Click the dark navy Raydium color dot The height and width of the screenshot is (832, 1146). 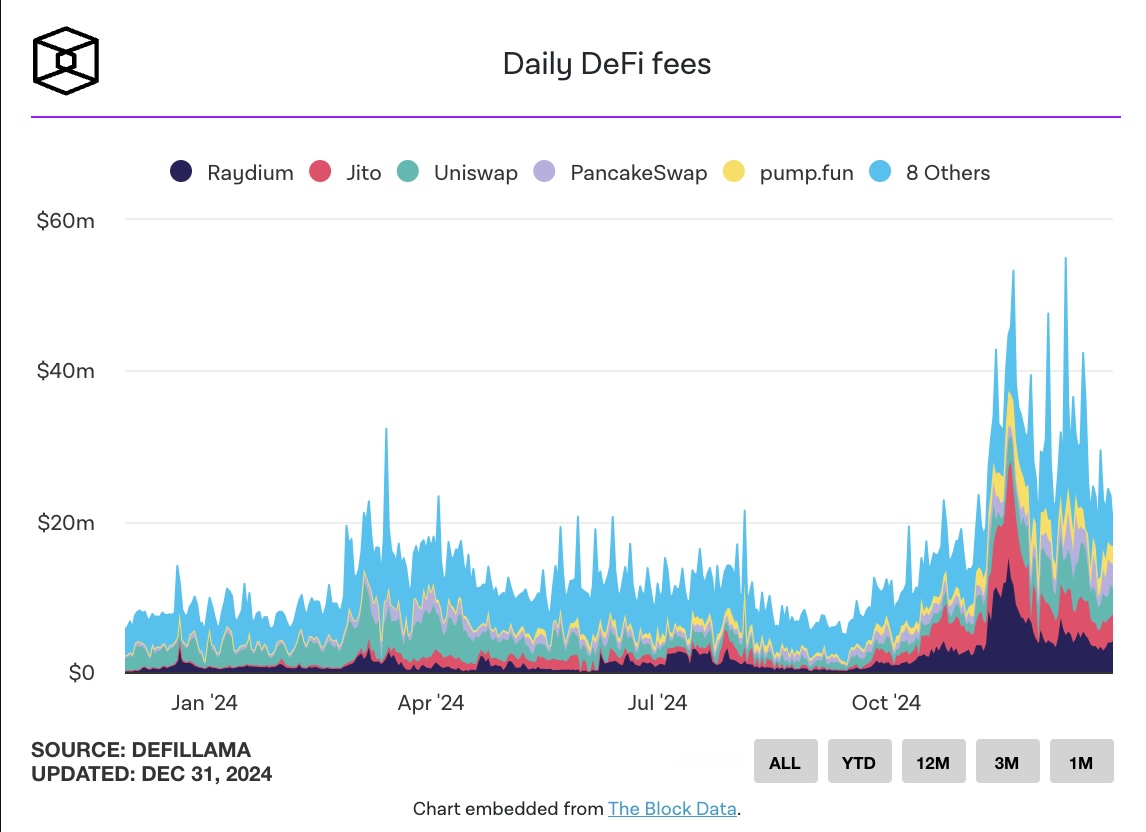(x=181, y=171)
